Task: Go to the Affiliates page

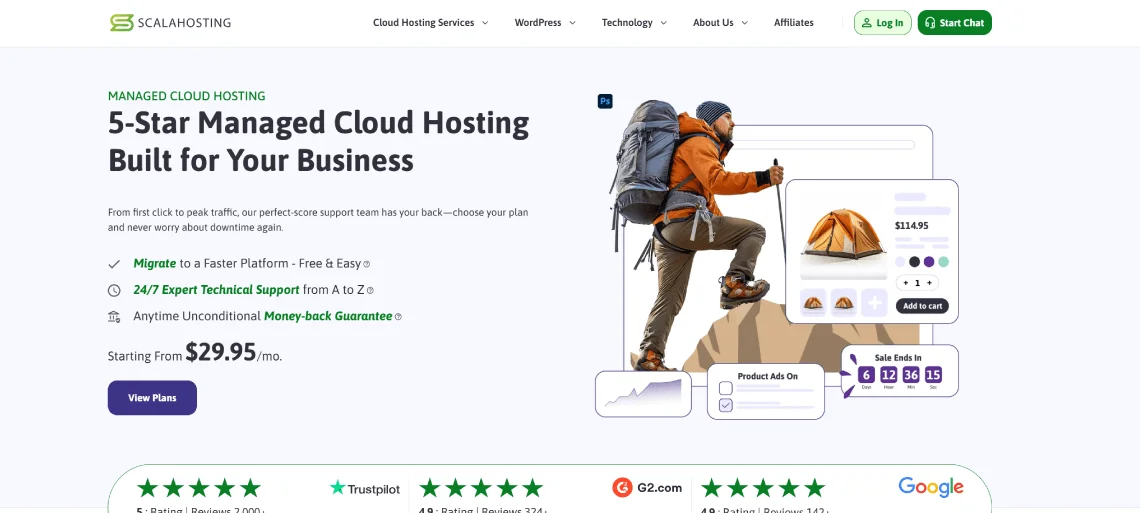Action: tap(793, 23)
